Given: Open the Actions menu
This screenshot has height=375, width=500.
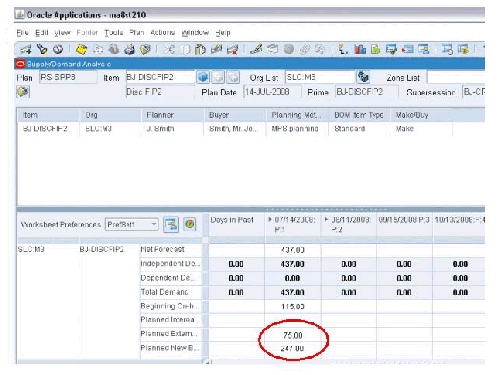Looking at the screenshot, I should click(163, 33).
